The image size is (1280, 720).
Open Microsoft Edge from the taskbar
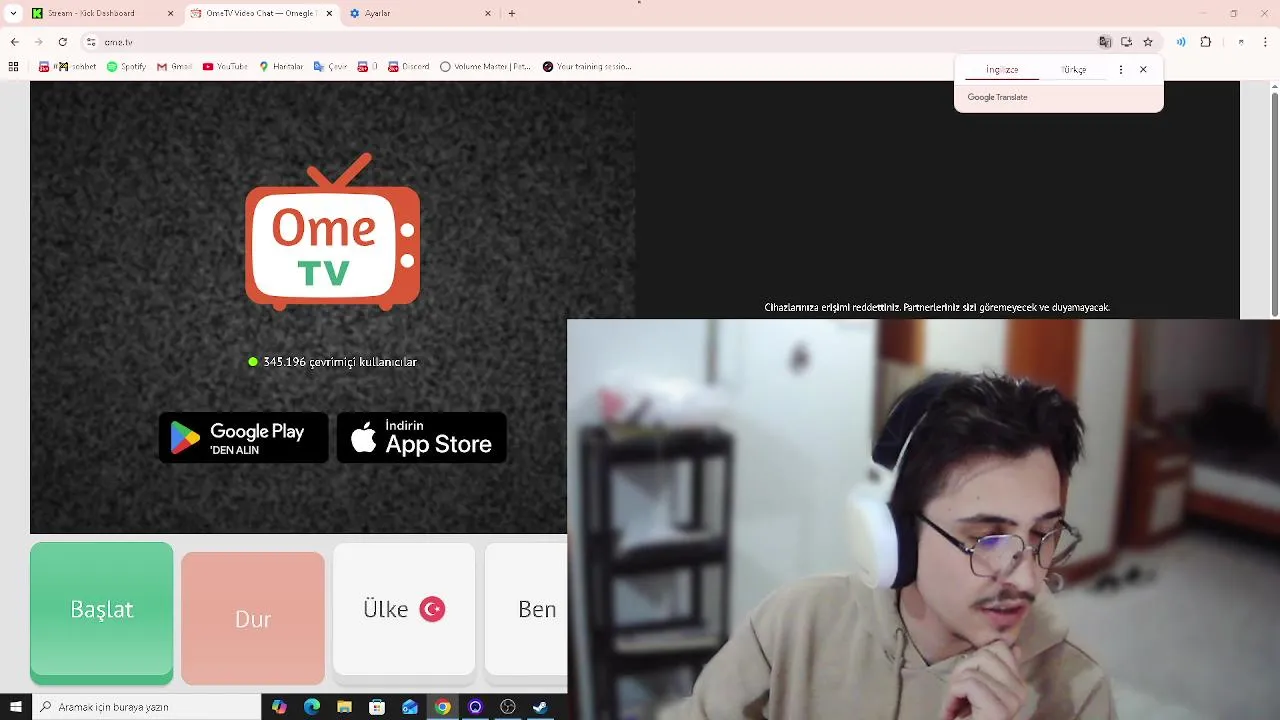click(312, 707)
